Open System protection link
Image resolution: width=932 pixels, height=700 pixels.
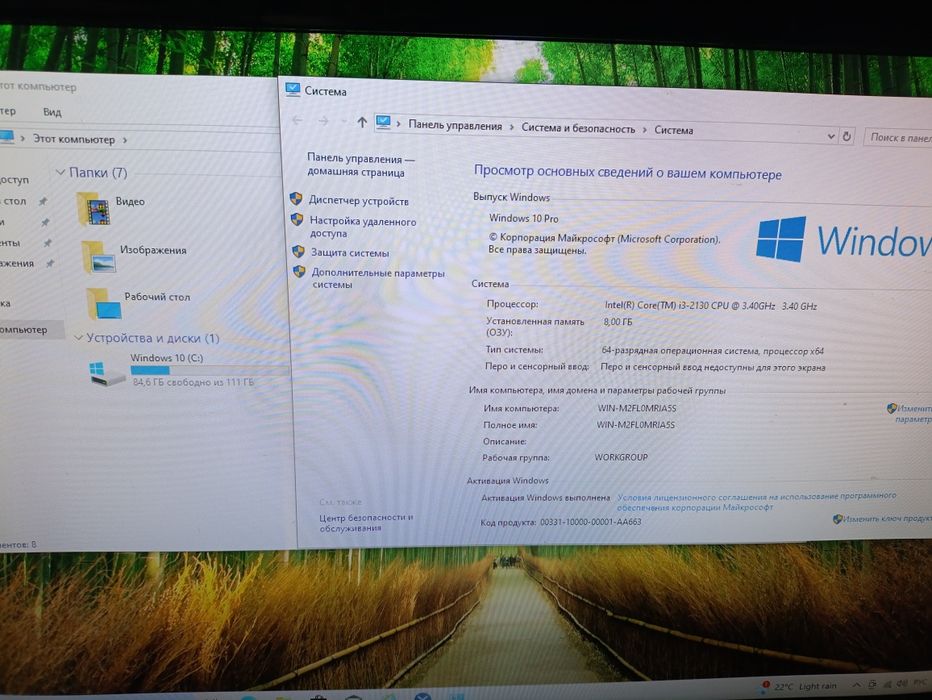350,253
